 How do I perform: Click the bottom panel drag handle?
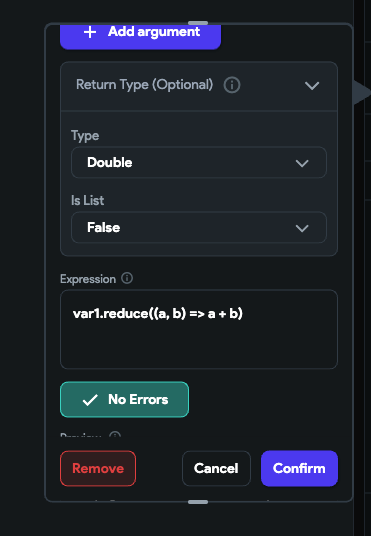click(x=198, y=502)
